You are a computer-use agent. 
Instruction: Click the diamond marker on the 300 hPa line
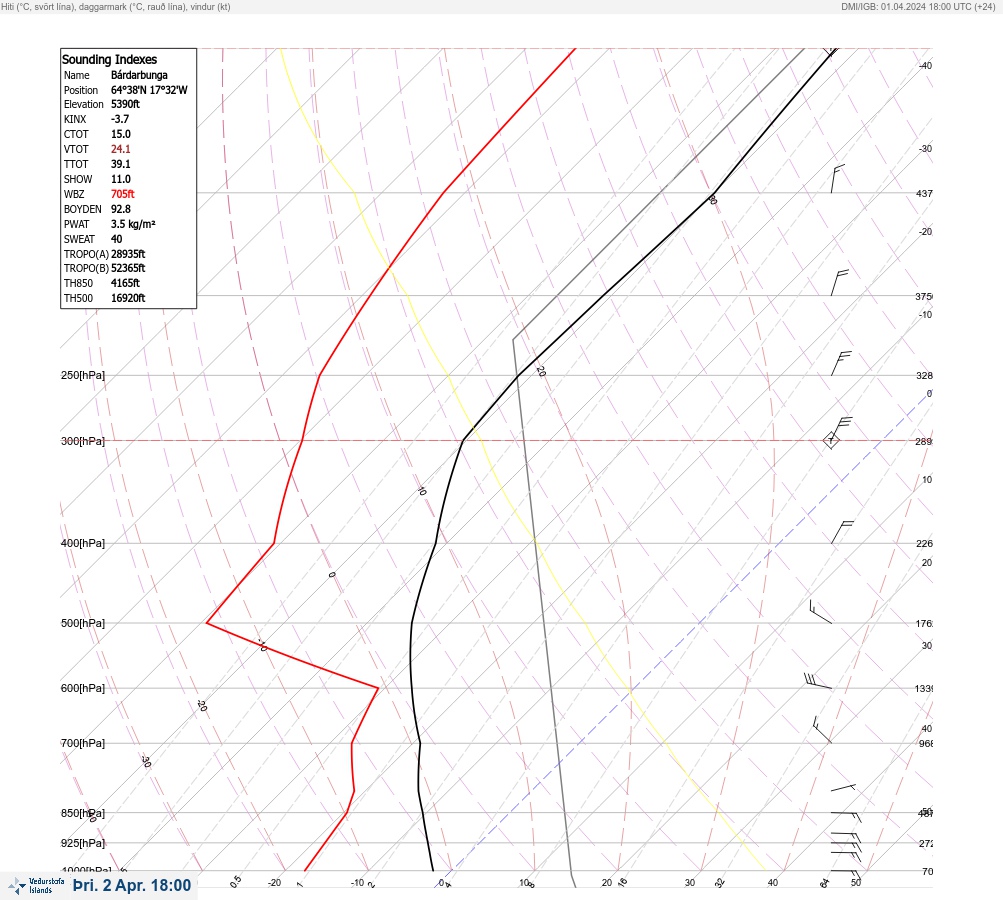pos(831,440)
